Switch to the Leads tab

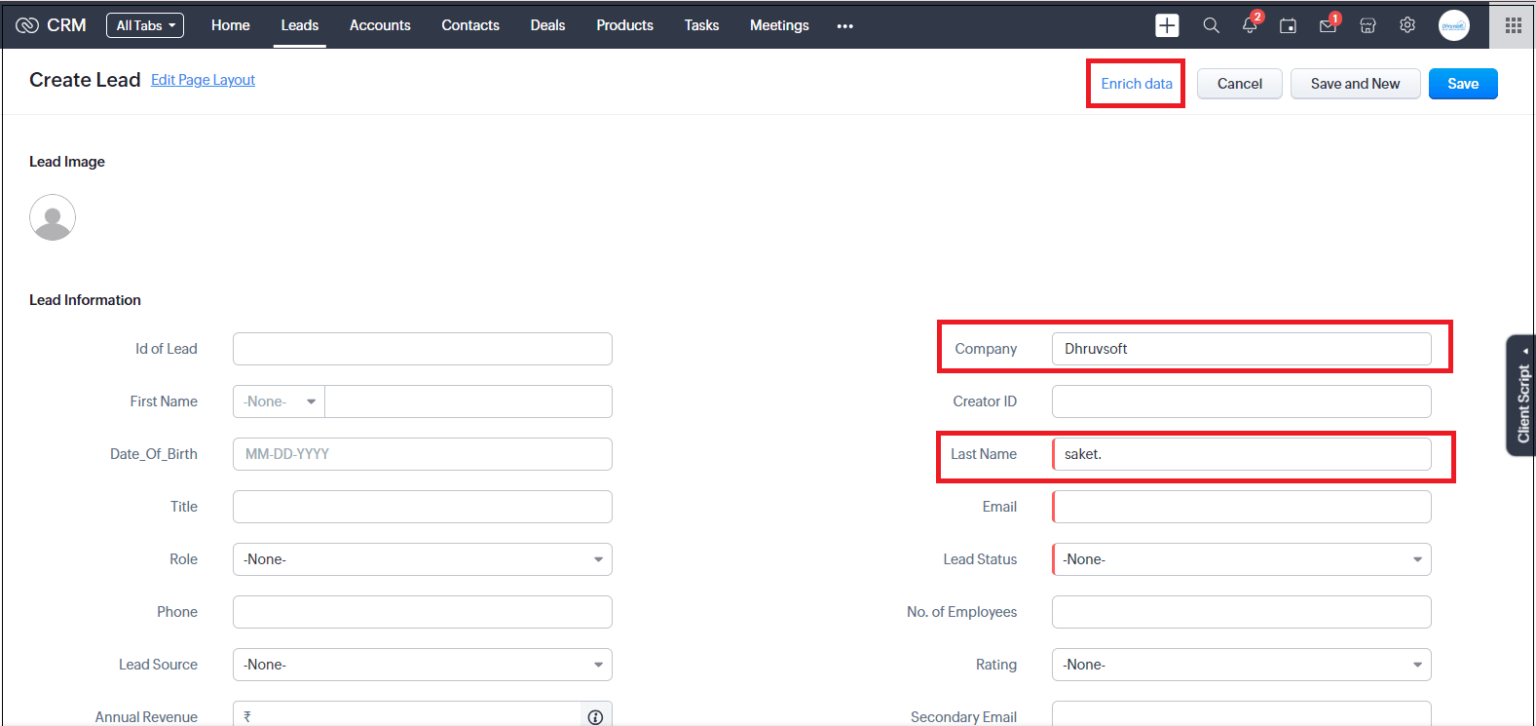(x=299, y=25)
